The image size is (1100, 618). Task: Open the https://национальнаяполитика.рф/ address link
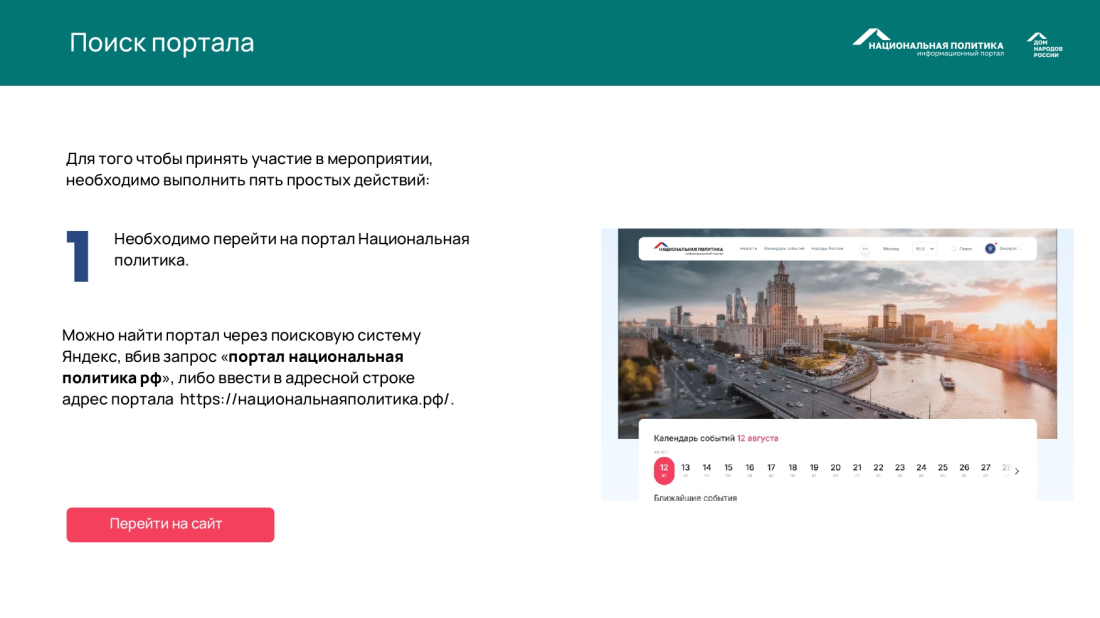coord(315,399)
